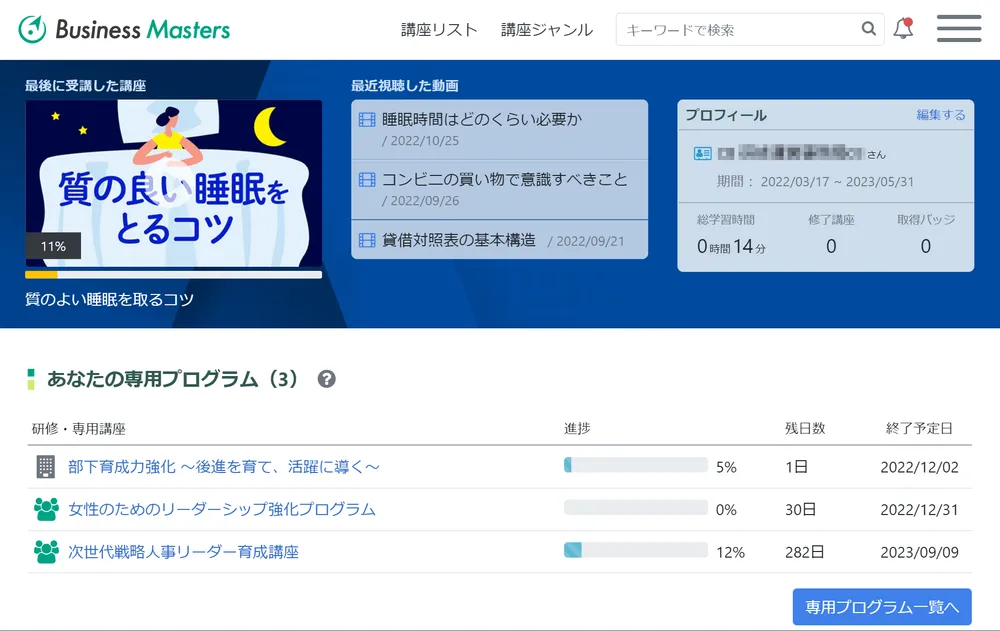Open the 質の良い睡眠をとるコツ course thumbnail
This screenshot has height=631, width=1000.
pos(173,183)
